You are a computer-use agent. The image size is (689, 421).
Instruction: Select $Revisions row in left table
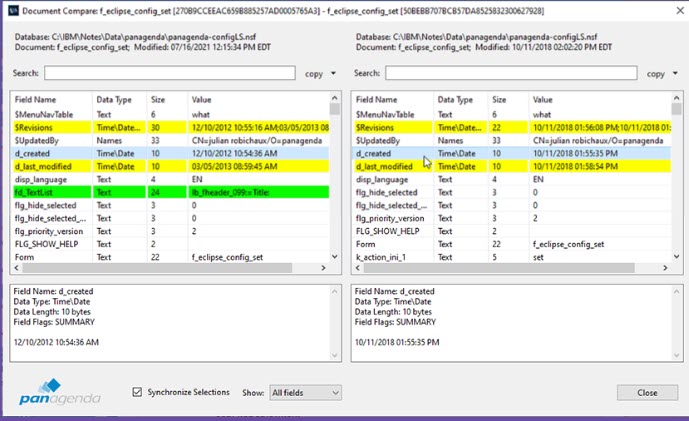point(170,127)
